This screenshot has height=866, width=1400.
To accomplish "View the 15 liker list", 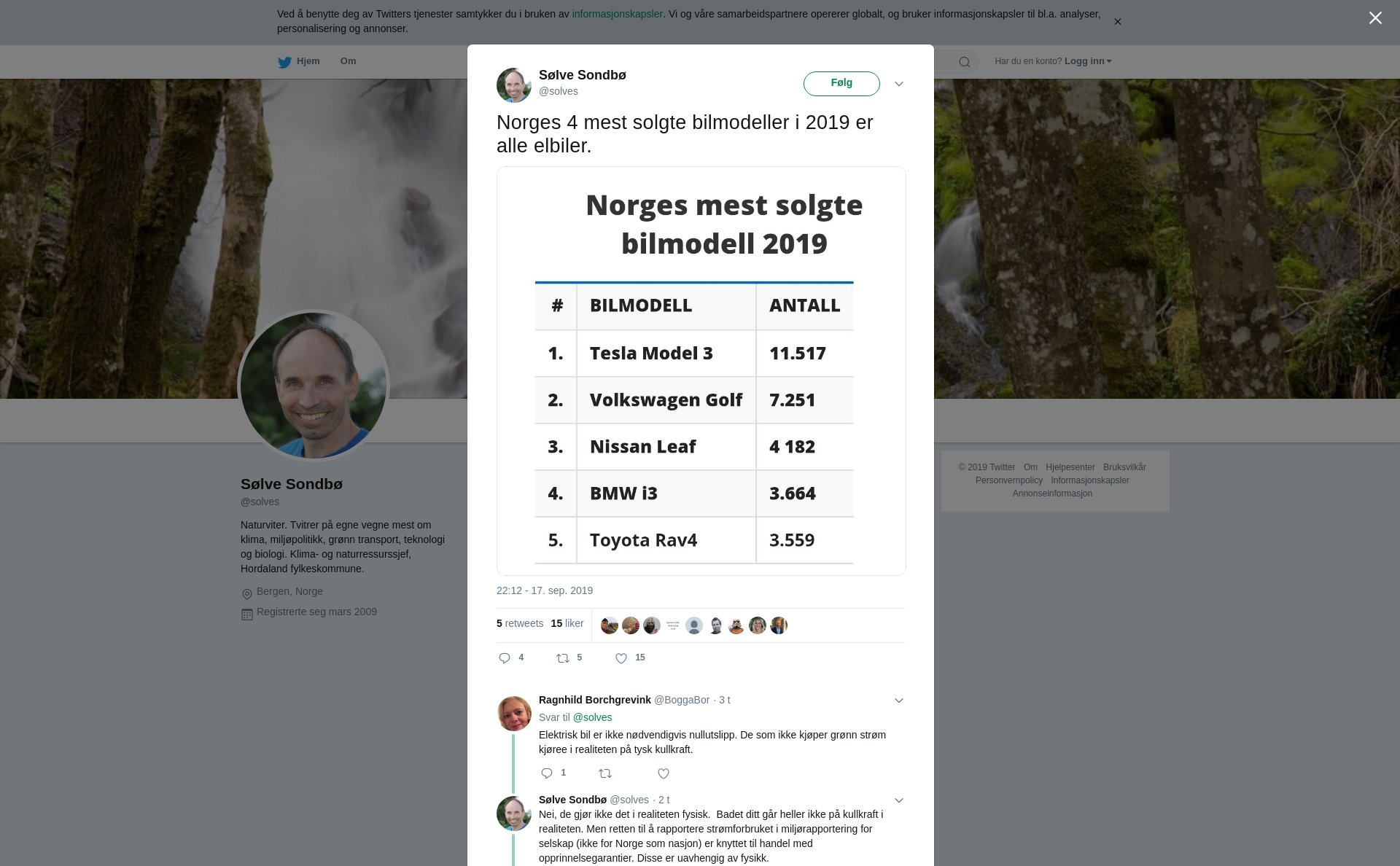I will coord(567,624).
